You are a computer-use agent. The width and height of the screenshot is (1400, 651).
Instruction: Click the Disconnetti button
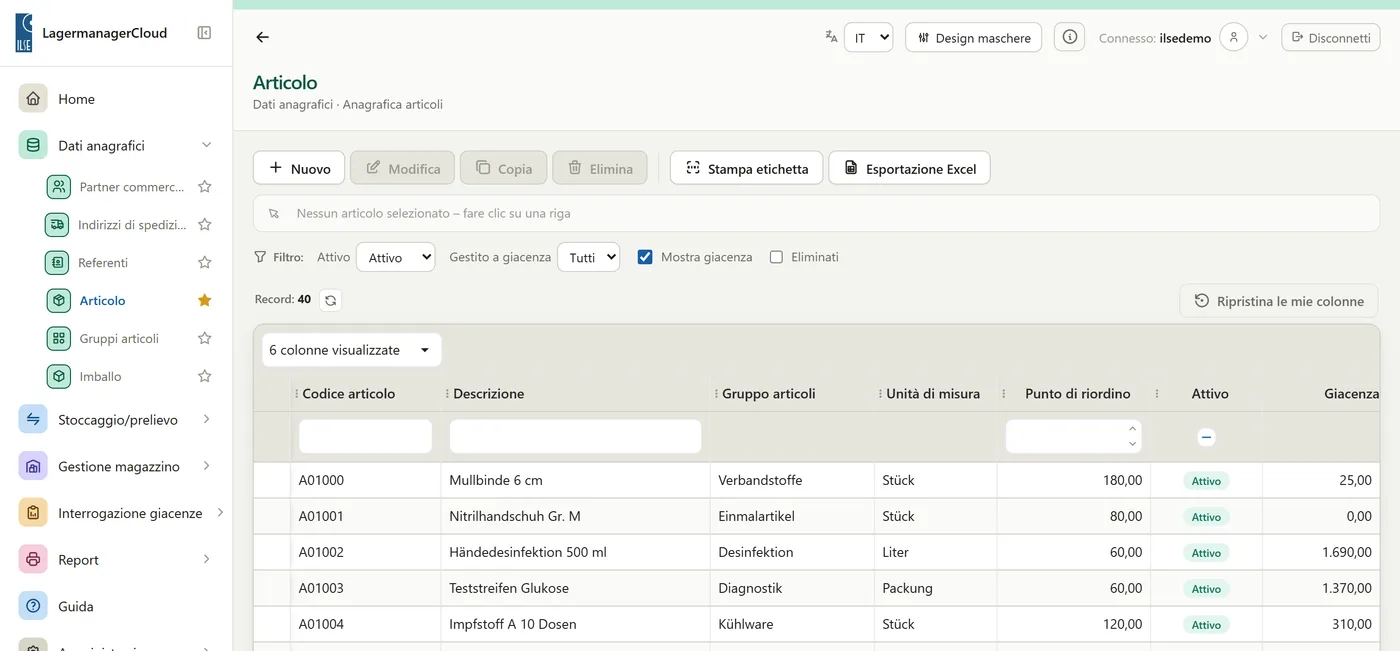click(x=1331, y=37)
